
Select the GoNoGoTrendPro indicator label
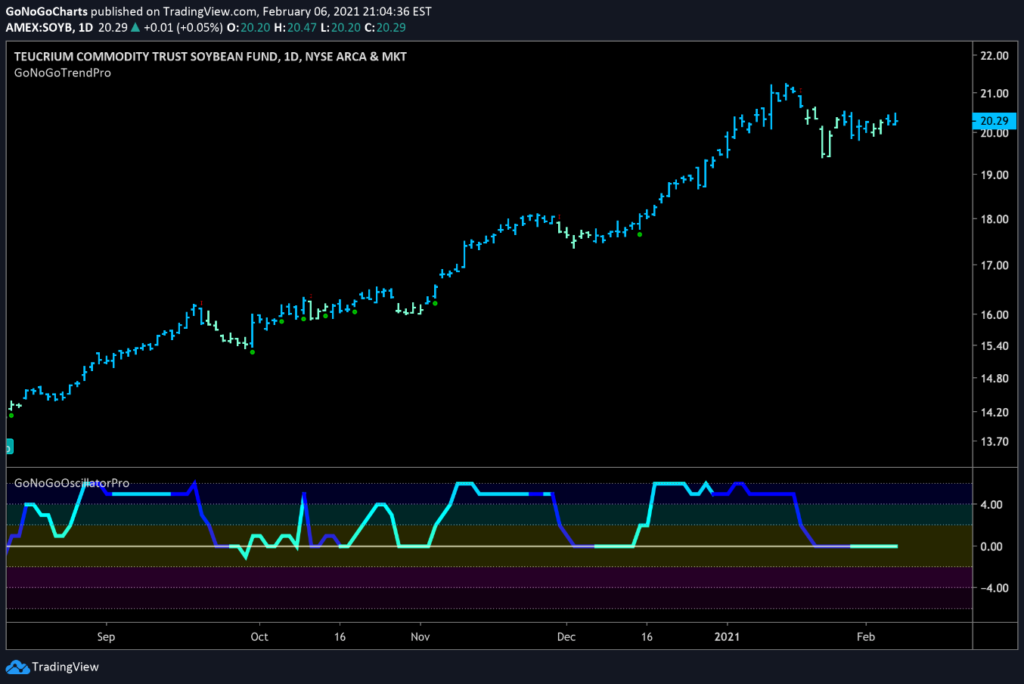(x=63, y=73)
